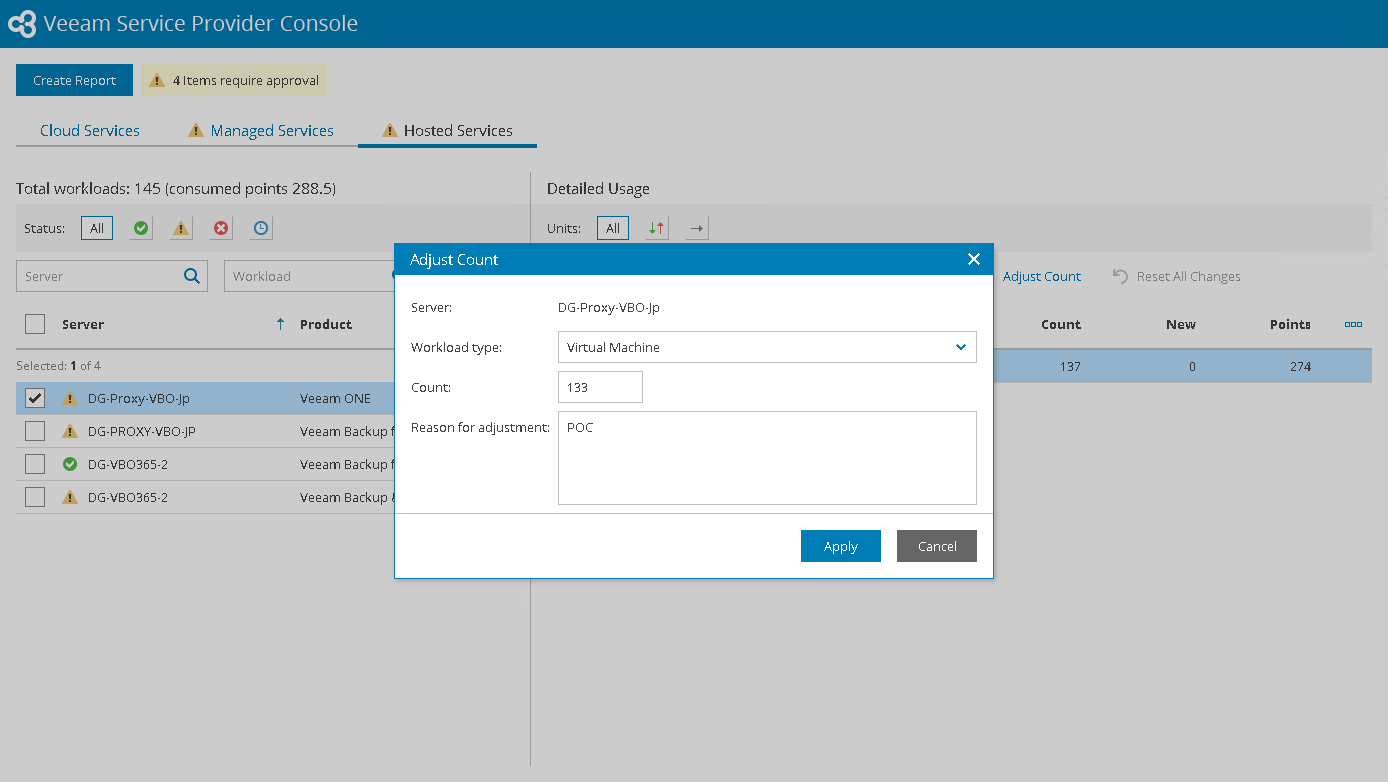Sort by the Server column header
1388x782 pixels.
pyautogui.click(x=83, y=324)
